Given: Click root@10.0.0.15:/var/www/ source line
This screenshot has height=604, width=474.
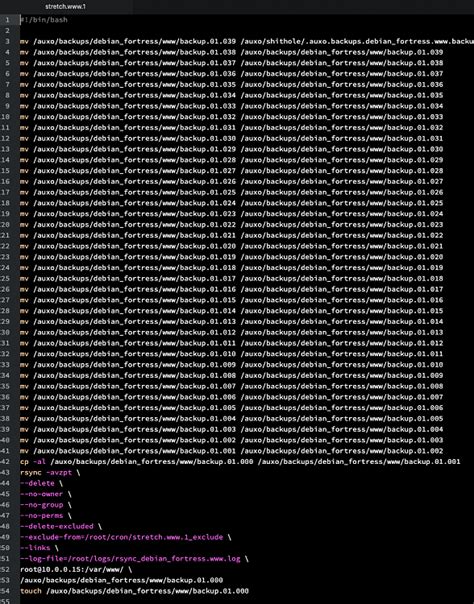Looking at the screenshot, I should (x=76, y=569).
